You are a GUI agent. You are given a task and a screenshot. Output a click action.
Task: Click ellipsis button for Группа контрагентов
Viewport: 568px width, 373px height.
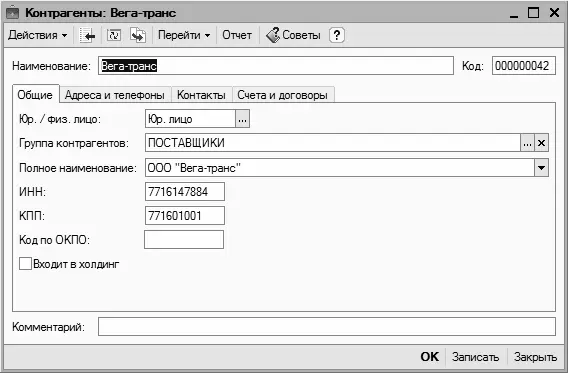[x=527, y=143]
